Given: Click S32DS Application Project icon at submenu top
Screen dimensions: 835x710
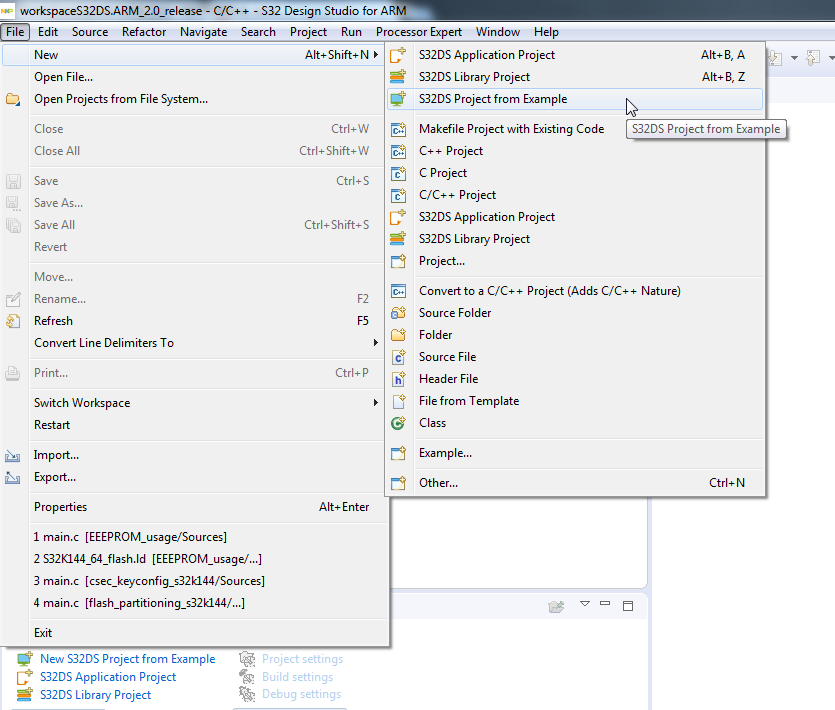Looking at the screenshot, I should [398, 55].
